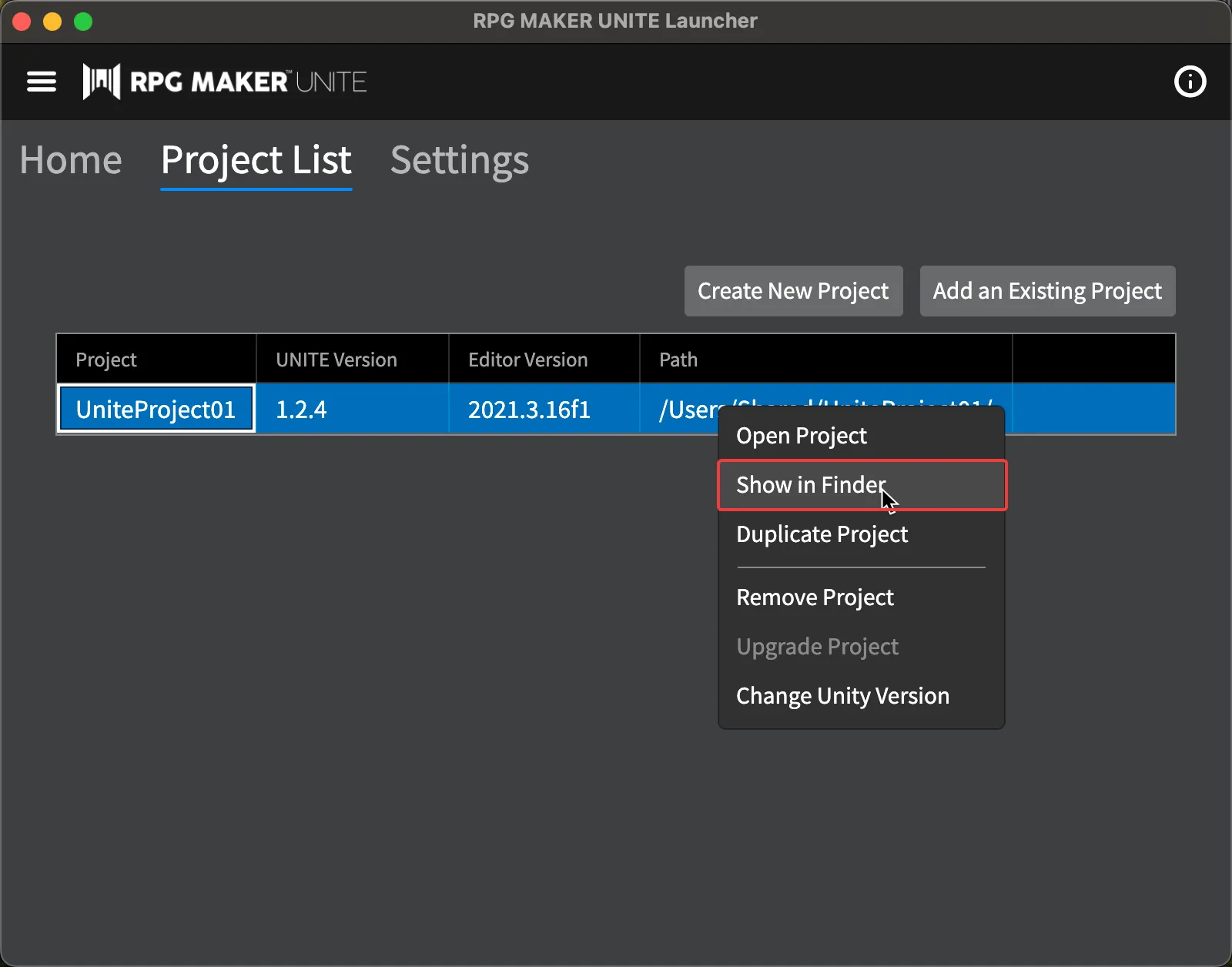The height and width of the screenshot is (967, 1232).
Task: Select Remove Project from the menu
Action: pyautogui.click(x=815, y=597)
